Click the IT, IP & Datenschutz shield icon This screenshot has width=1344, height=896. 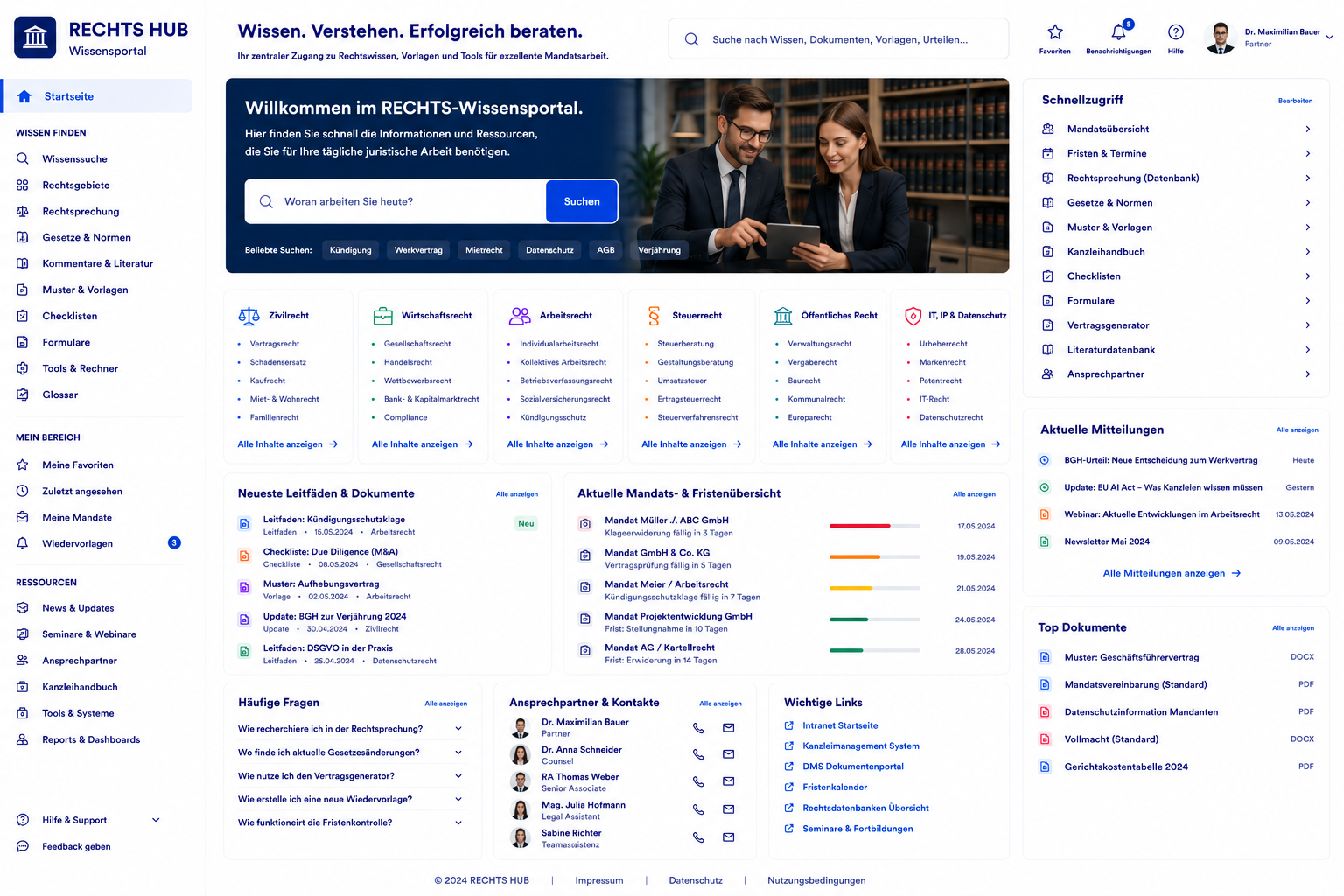click(x=913, y=316)
